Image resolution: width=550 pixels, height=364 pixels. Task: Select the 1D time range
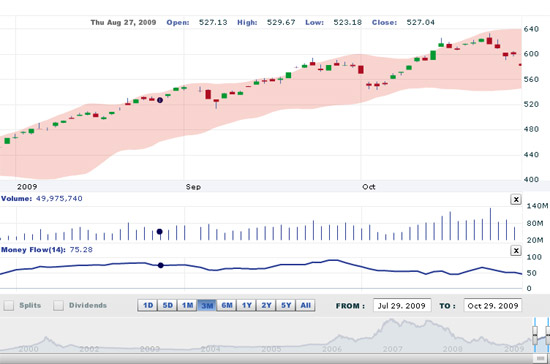tap(148, 305)
